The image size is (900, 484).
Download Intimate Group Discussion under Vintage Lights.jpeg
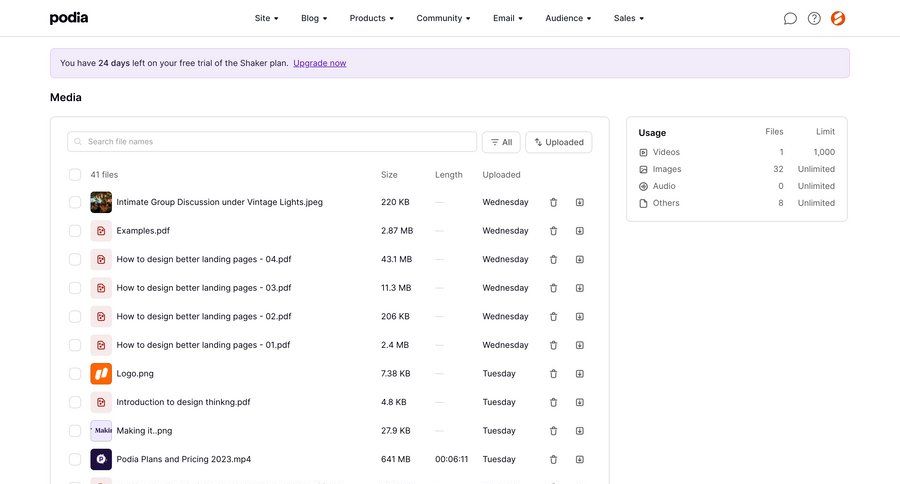point(580,202)
